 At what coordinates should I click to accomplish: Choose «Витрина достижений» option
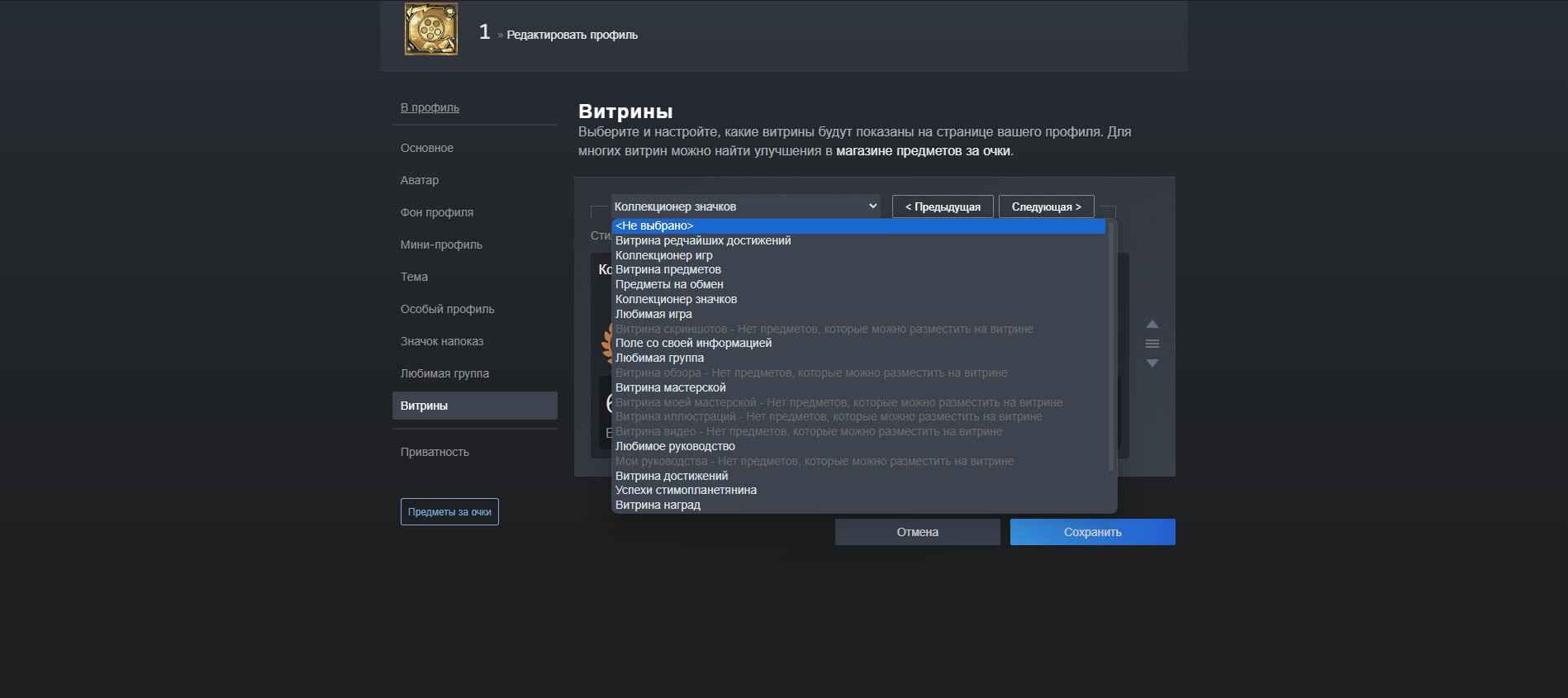click(858, 476)
